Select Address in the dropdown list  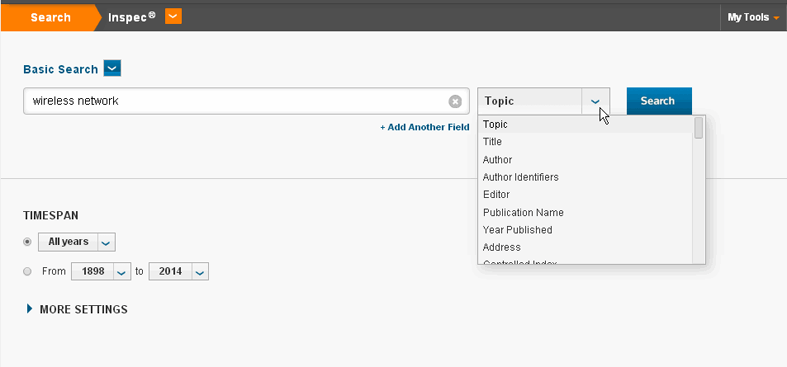(586, 248)
